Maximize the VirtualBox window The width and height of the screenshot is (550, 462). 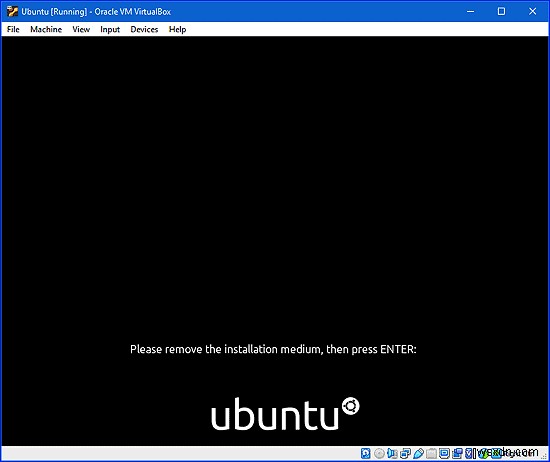point(502,11)
